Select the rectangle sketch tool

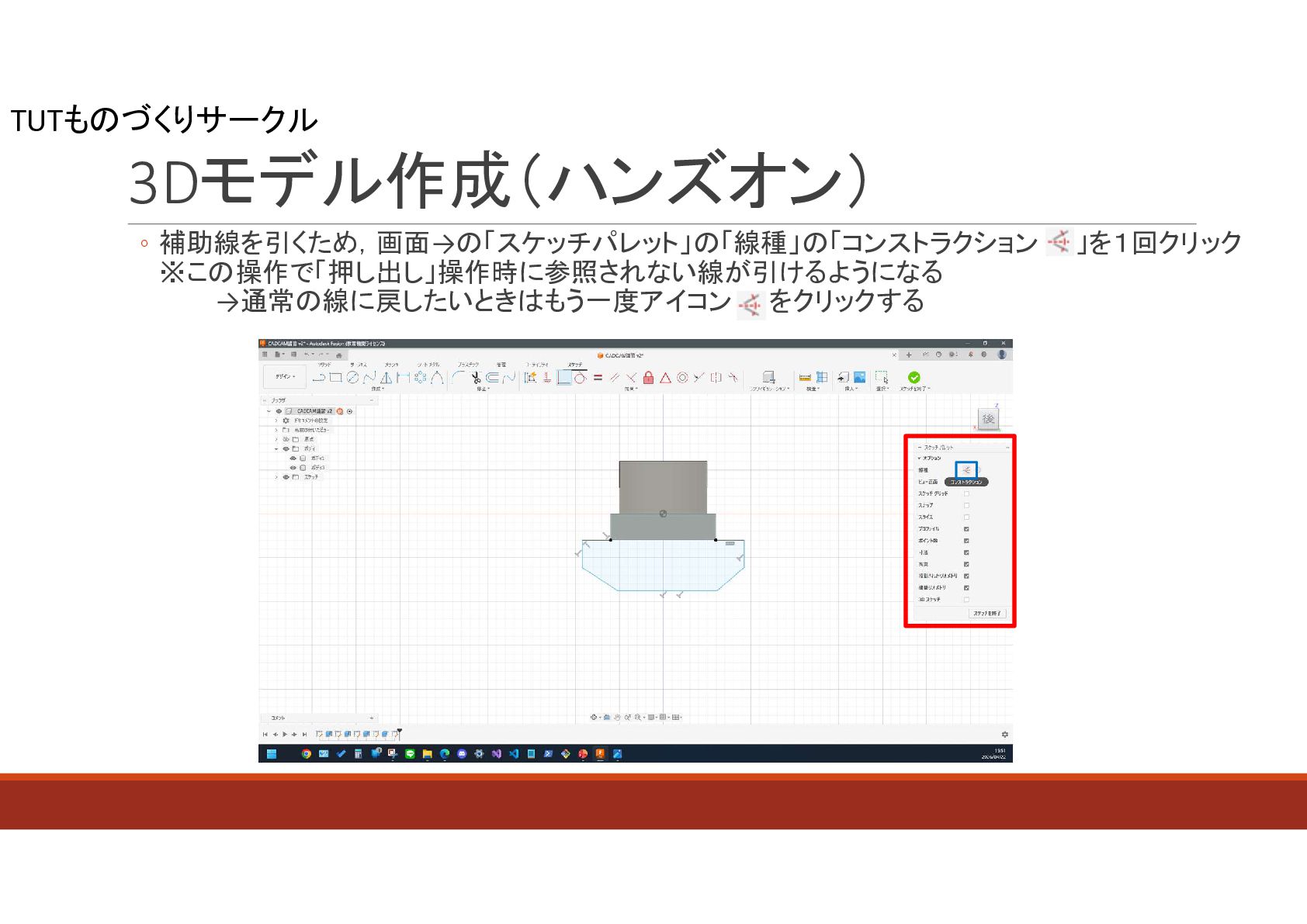point(335,378)
